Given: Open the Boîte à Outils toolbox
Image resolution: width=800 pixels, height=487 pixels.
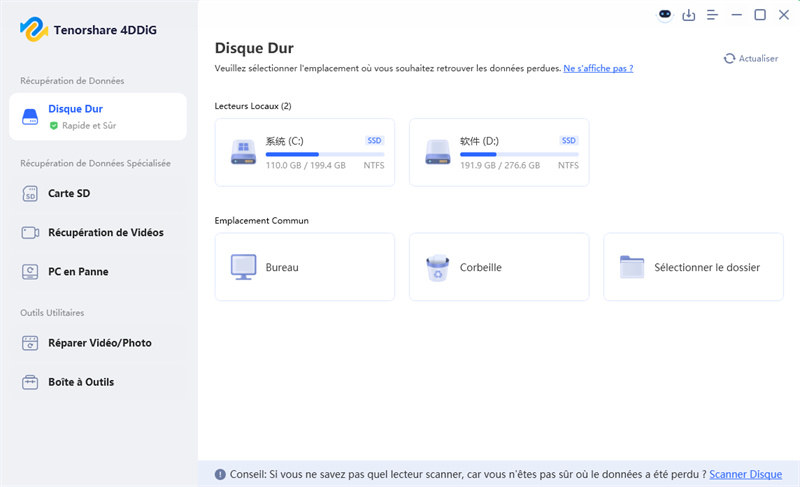Looking at the screenshot, I should pos(80,382).
